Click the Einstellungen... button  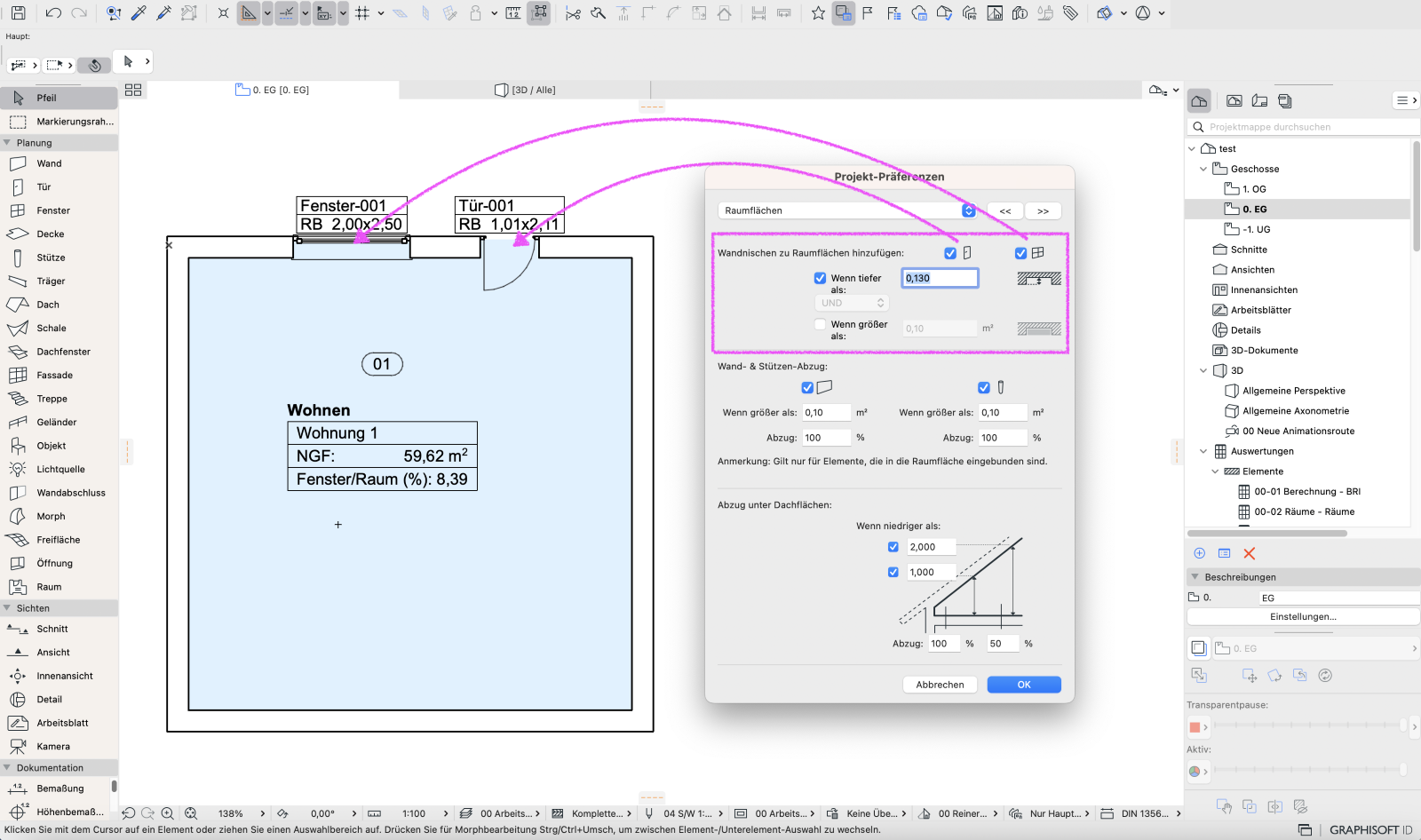coord(1303,617)
